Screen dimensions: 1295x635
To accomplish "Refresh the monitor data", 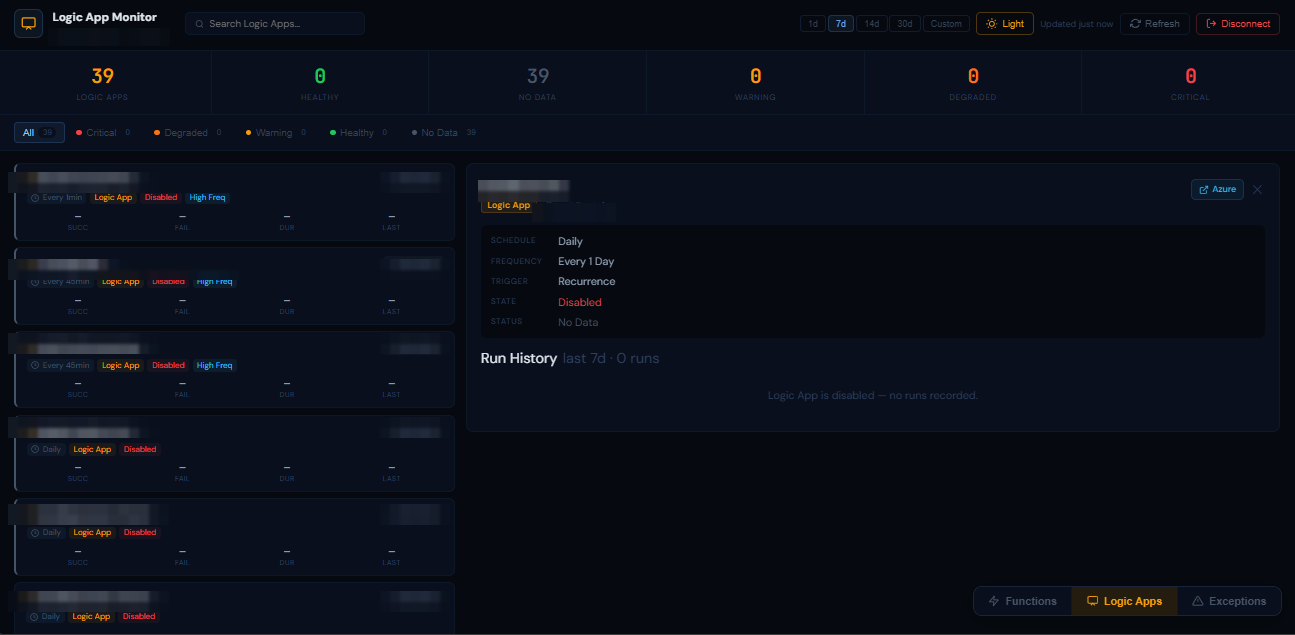I will (1154, 24).
